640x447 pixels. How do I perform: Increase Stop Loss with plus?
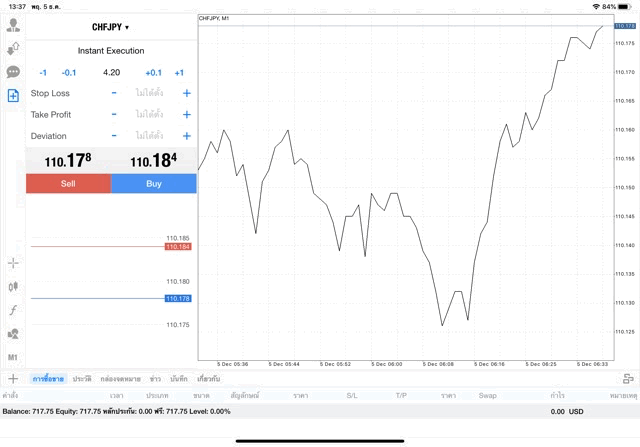click(186, 93)
